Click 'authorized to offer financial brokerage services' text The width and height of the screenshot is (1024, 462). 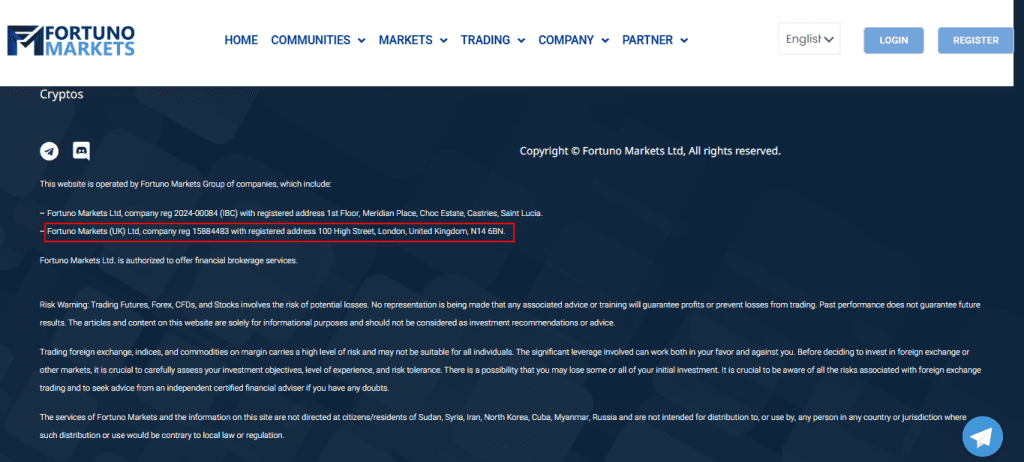pyautogui.click(x=168, y=260)
